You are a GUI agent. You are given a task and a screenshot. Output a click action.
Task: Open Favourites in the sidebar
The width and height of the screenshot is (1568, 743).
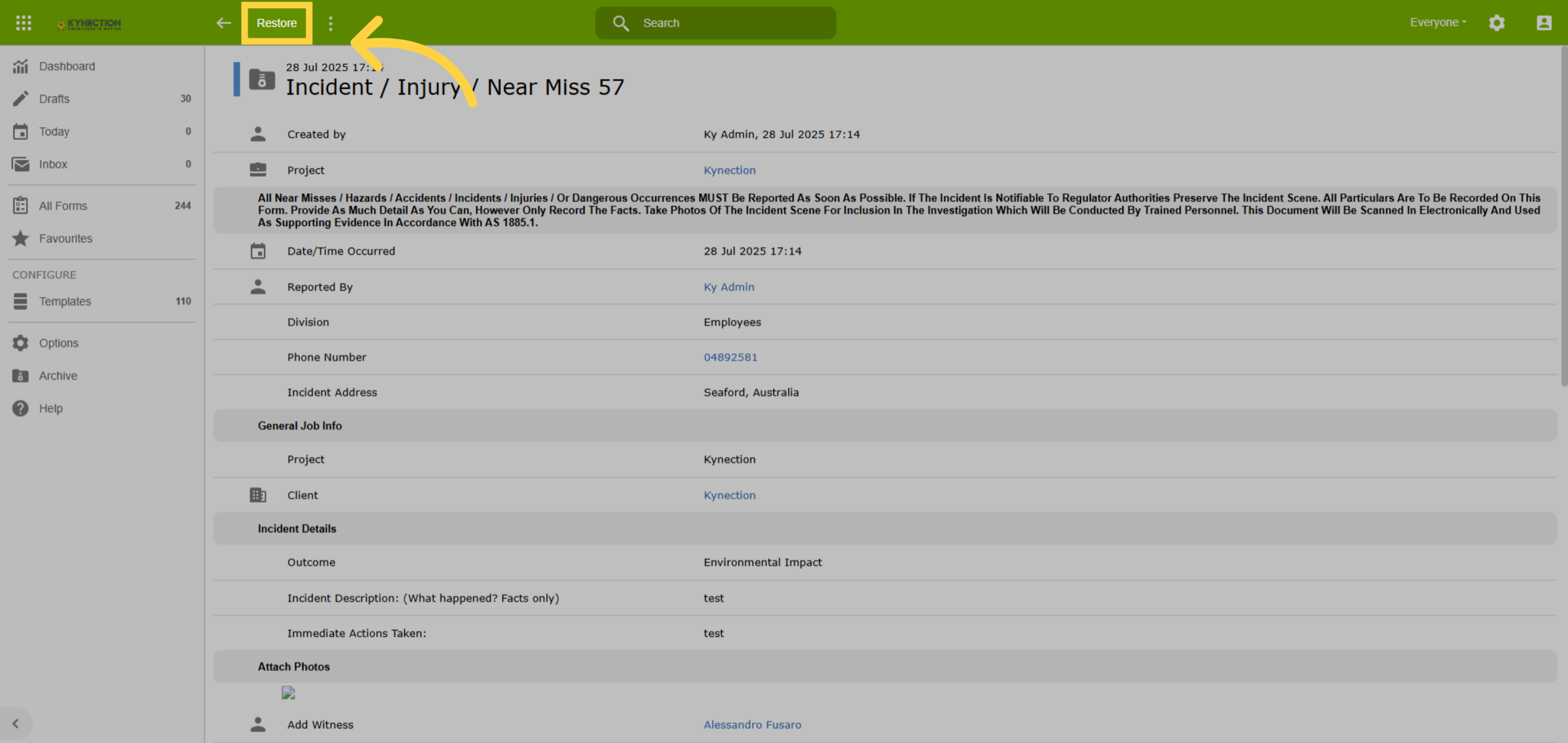(102, 238)
